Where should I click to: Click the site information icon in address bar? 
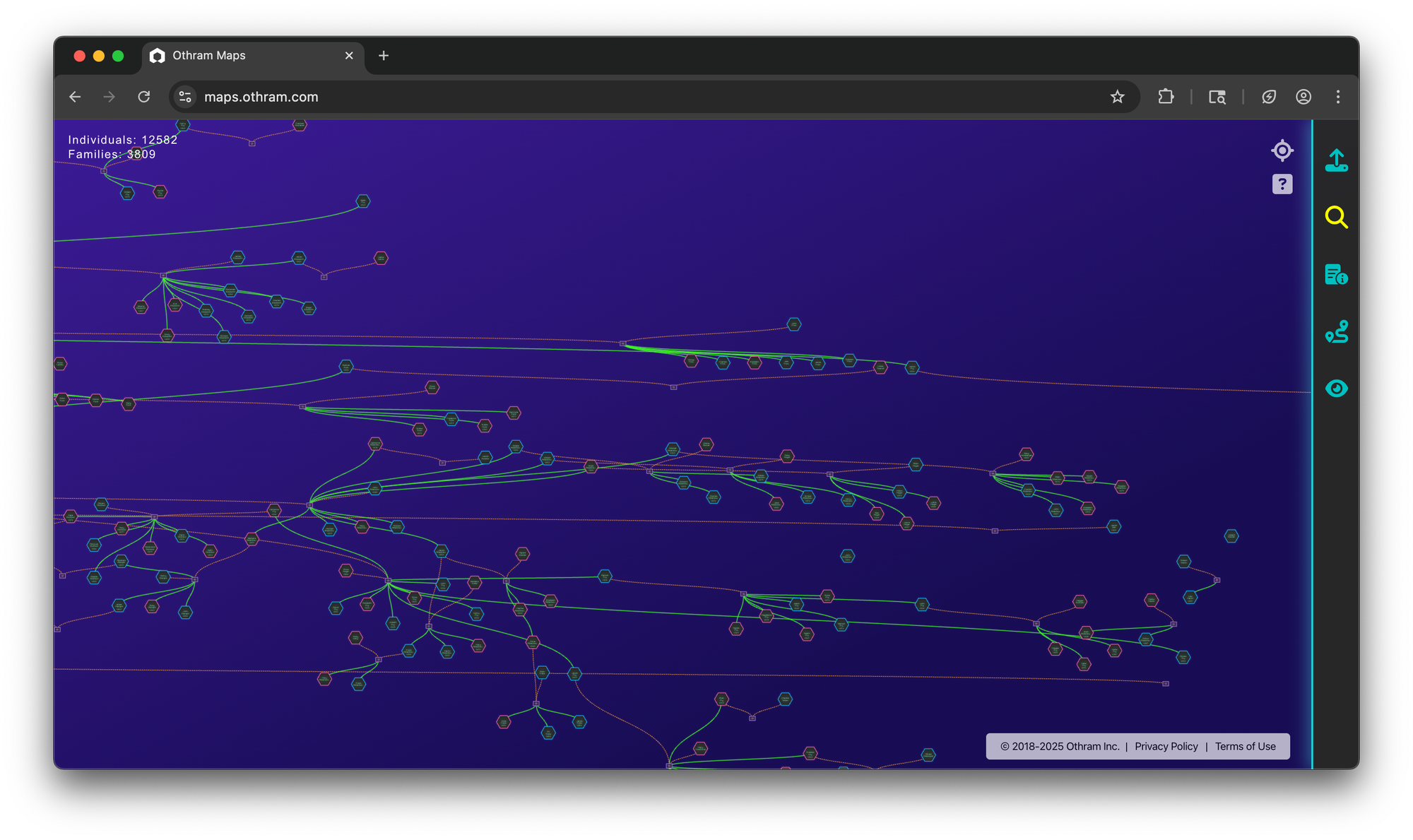pos(185,97)
